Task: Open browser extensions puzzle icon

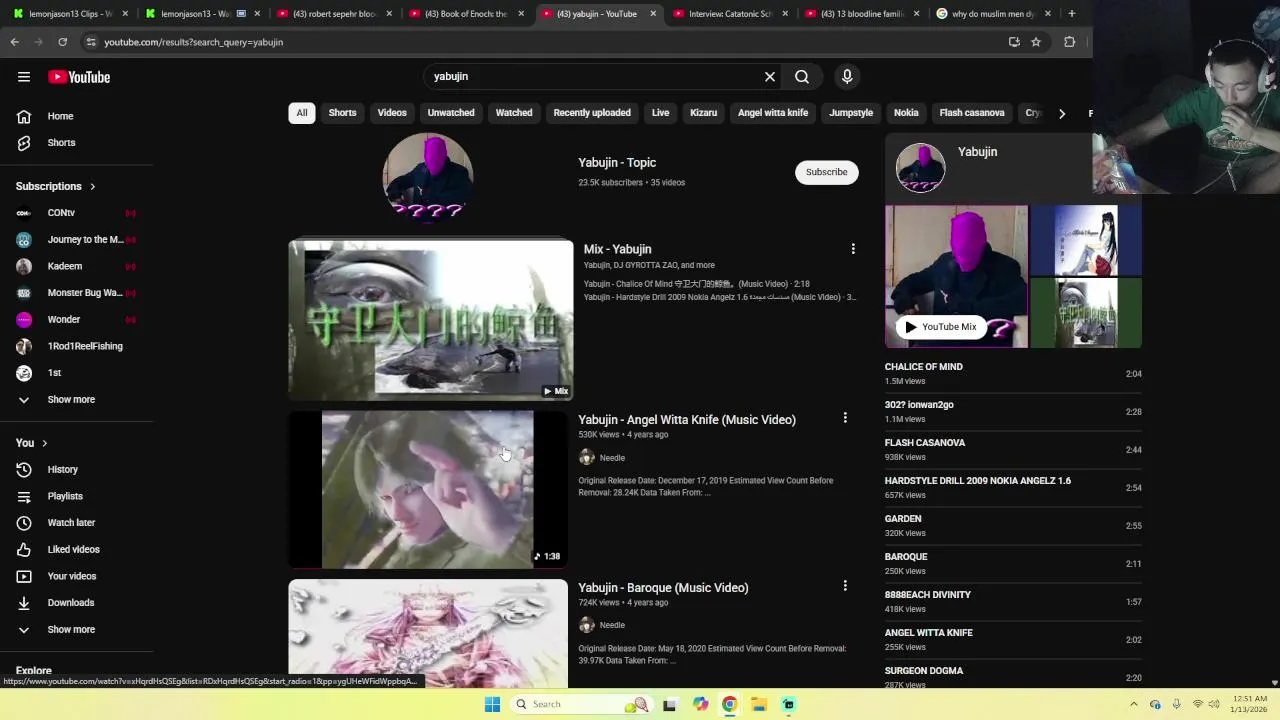Action: [1069, 42]
